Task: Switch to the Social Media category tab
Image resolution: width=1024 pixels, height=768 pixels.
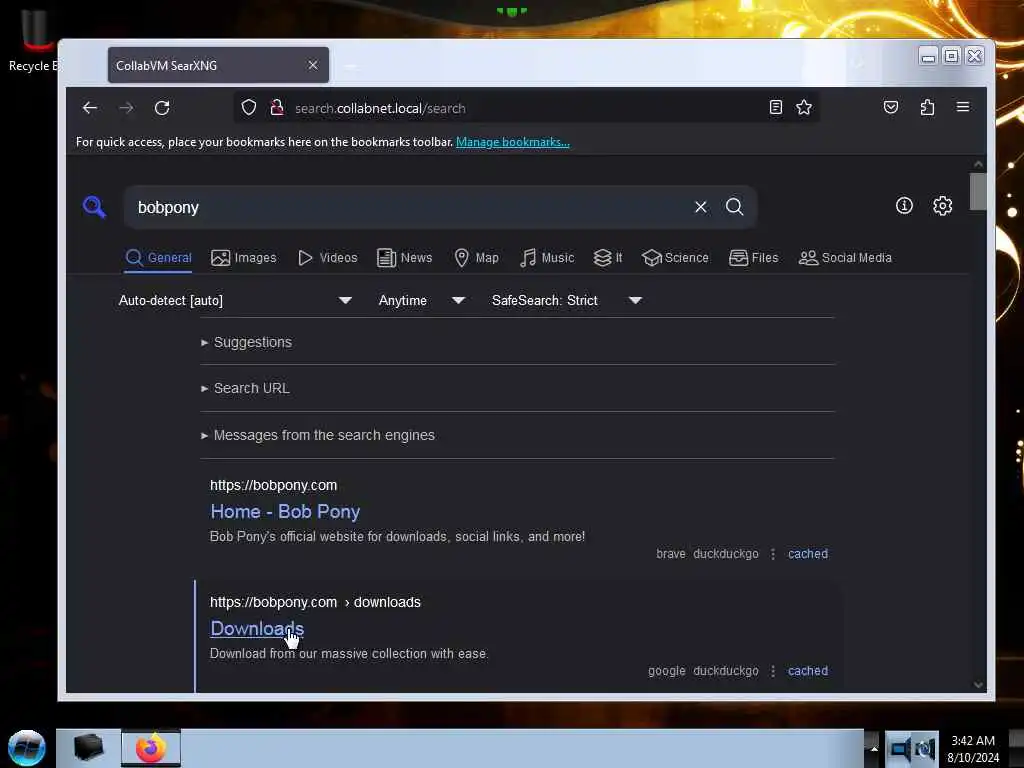Action: (845, 258)
